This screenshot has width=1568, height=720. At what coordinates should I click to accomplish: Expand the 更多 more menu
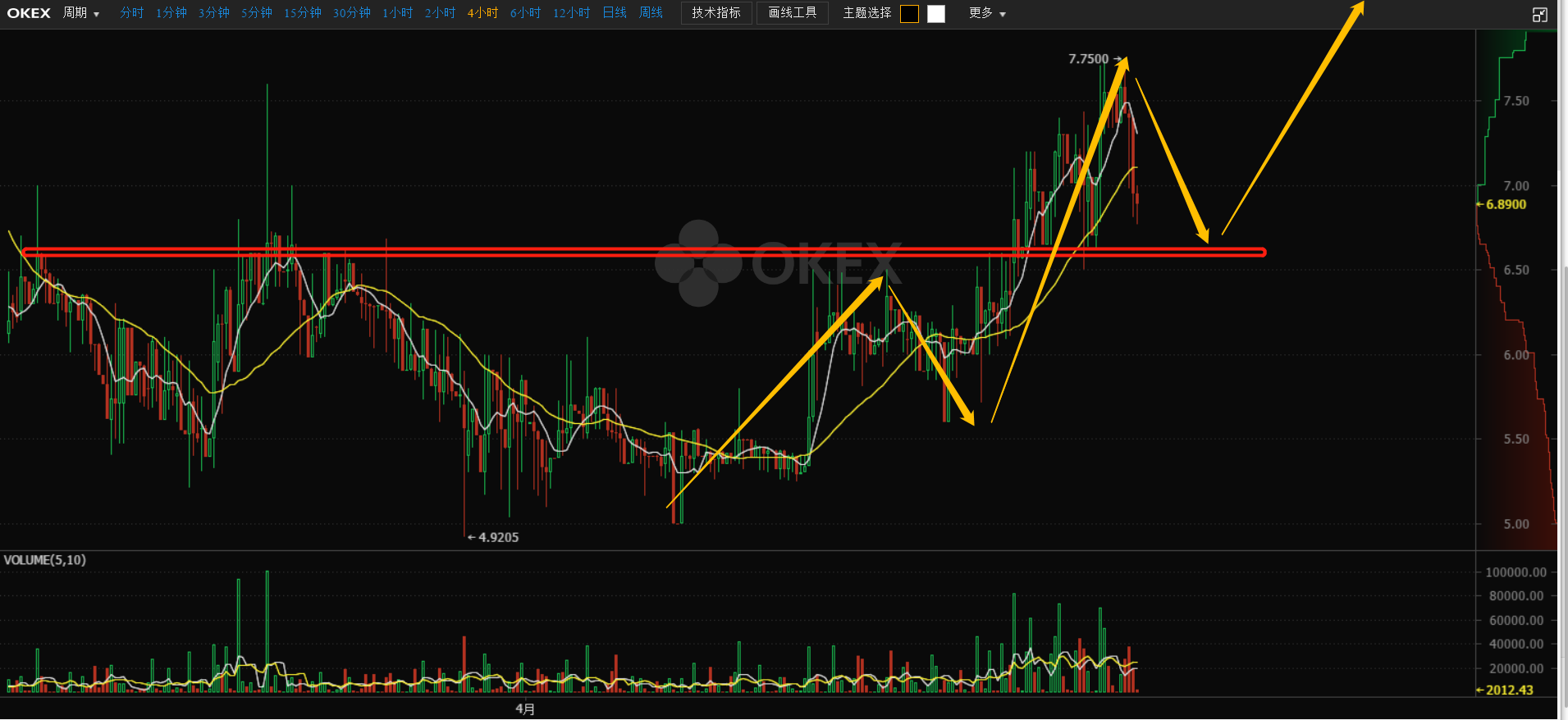pyautogui.click(x=986, y=13)
